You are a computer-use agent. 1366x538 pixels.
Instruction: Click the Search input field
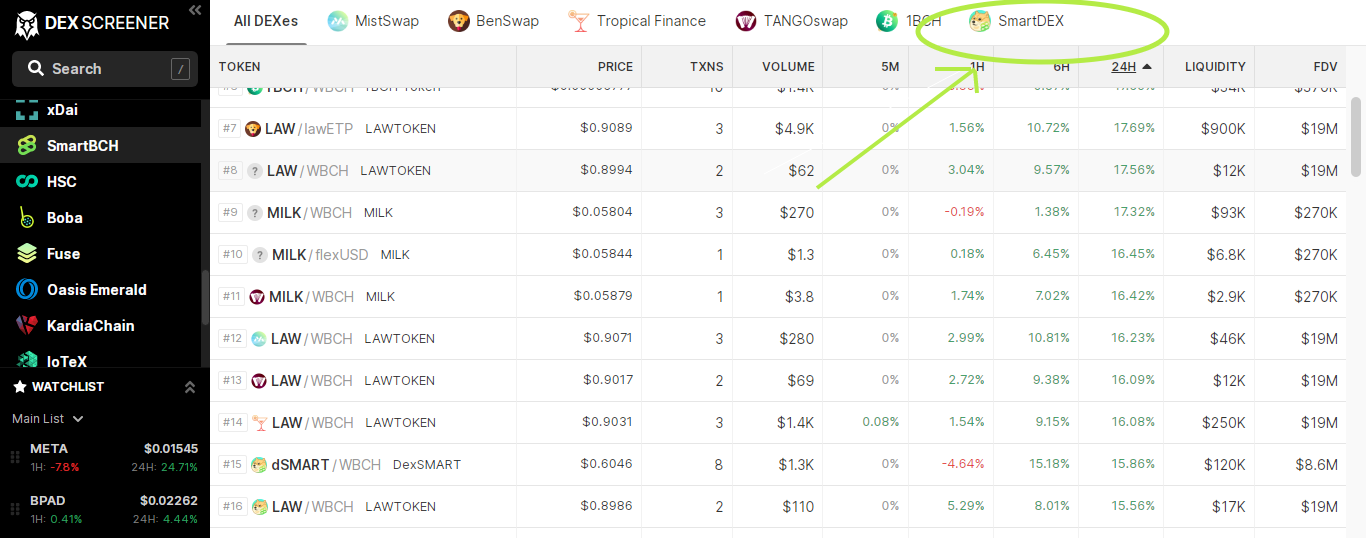(x=105, y=69)
